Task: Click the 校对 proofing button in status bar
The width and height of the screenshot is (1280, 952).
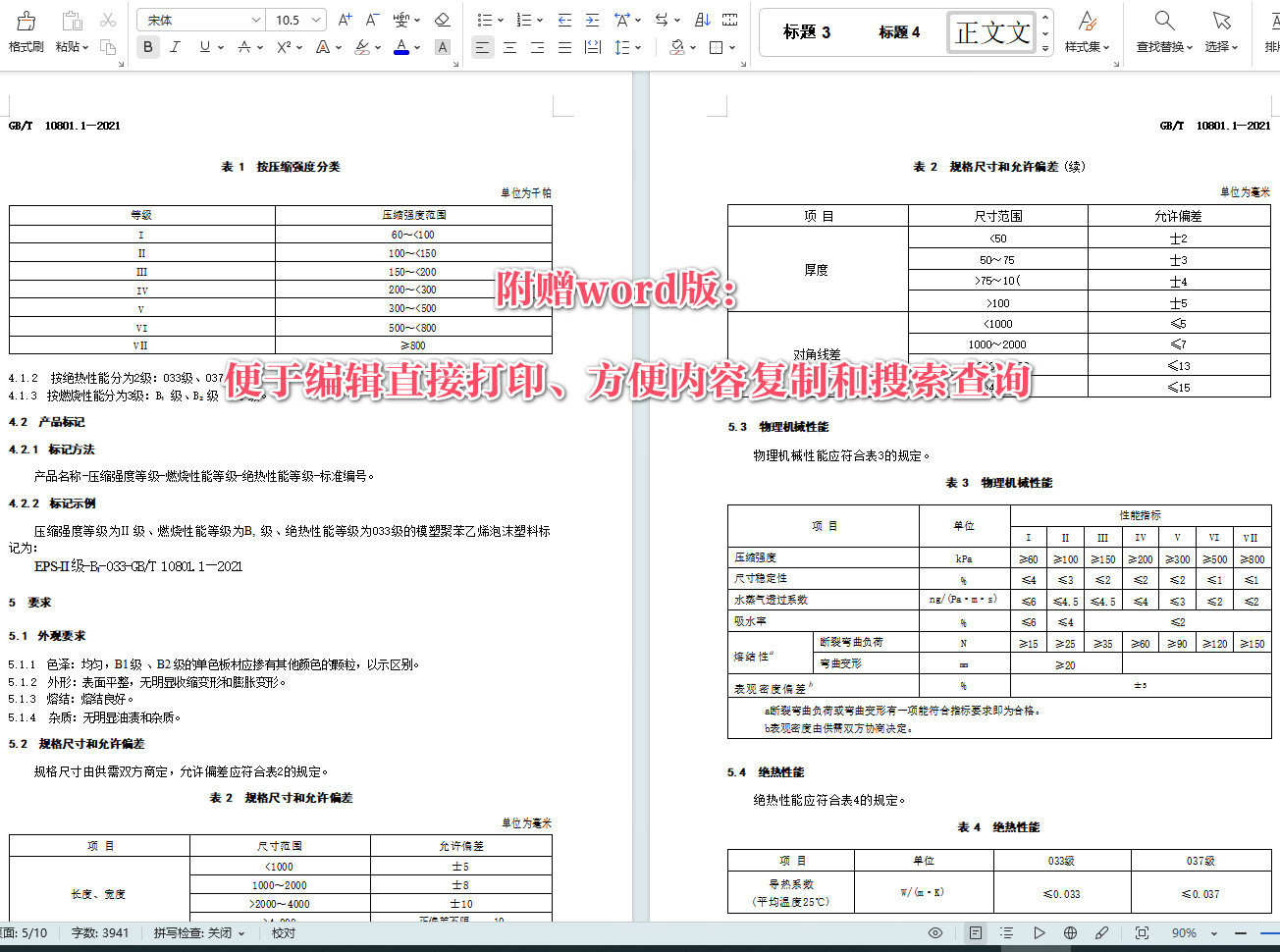Action: point(283,932)
